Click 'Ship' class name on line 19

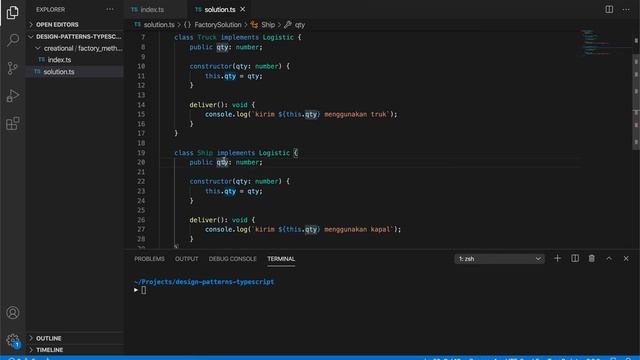[205, 153]
